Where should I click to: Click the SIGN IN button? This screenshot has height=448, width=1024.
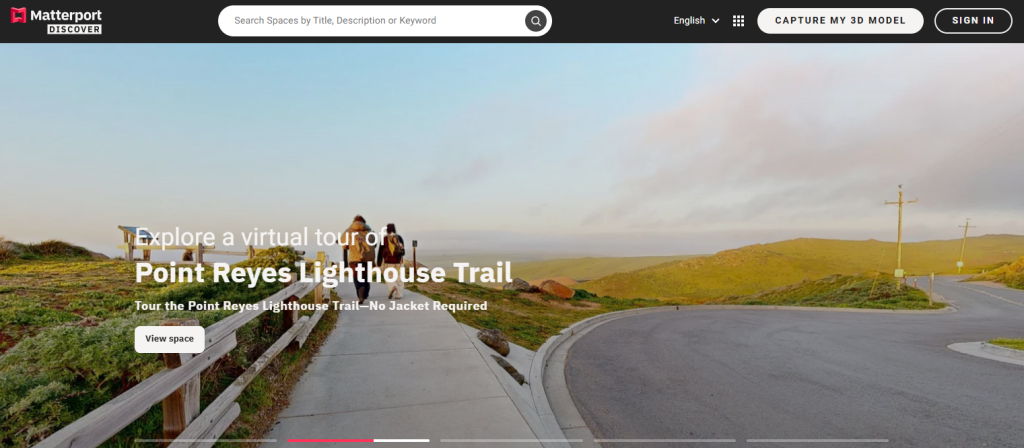[973, 21]
